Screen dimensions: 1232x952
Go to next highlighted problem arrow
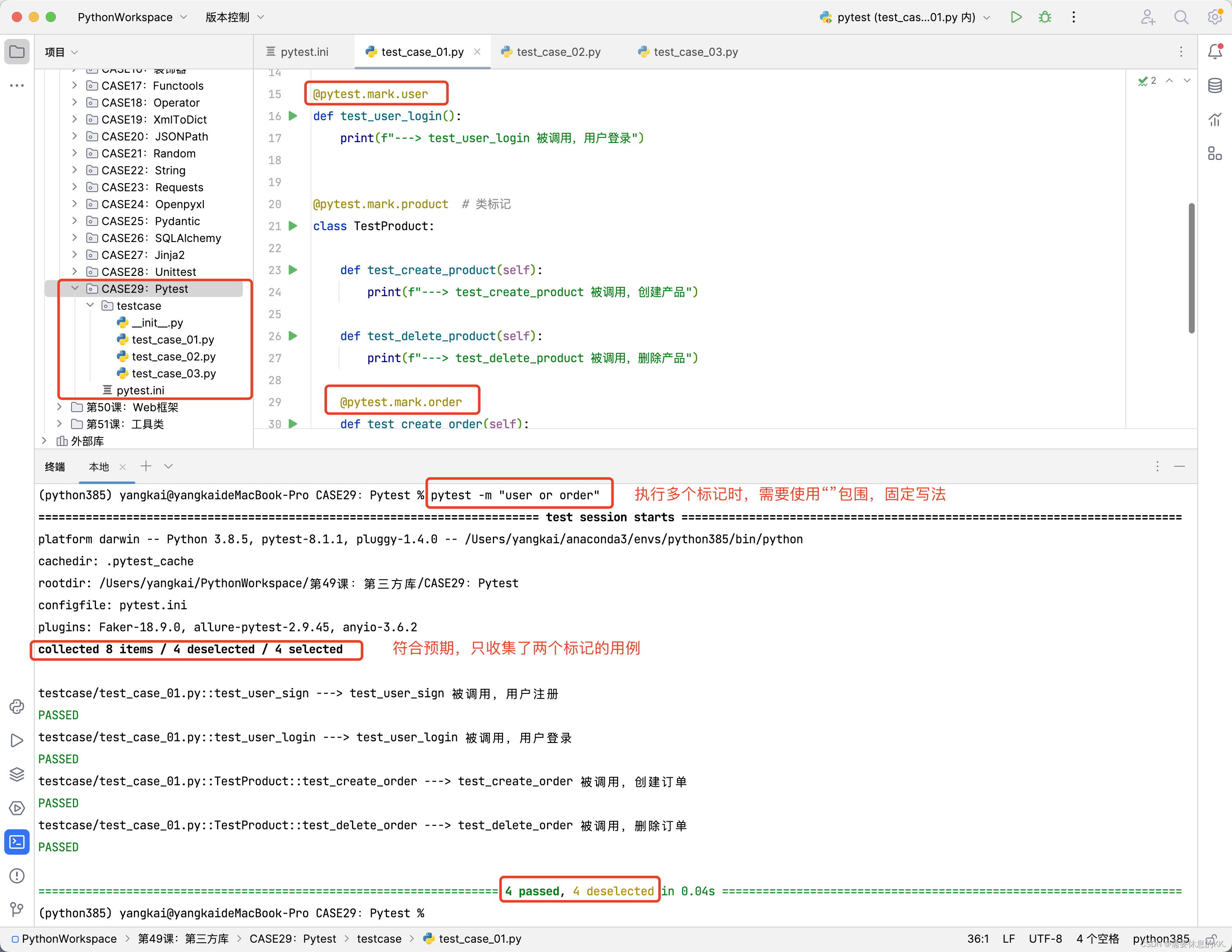click(x=1187, y=81)
